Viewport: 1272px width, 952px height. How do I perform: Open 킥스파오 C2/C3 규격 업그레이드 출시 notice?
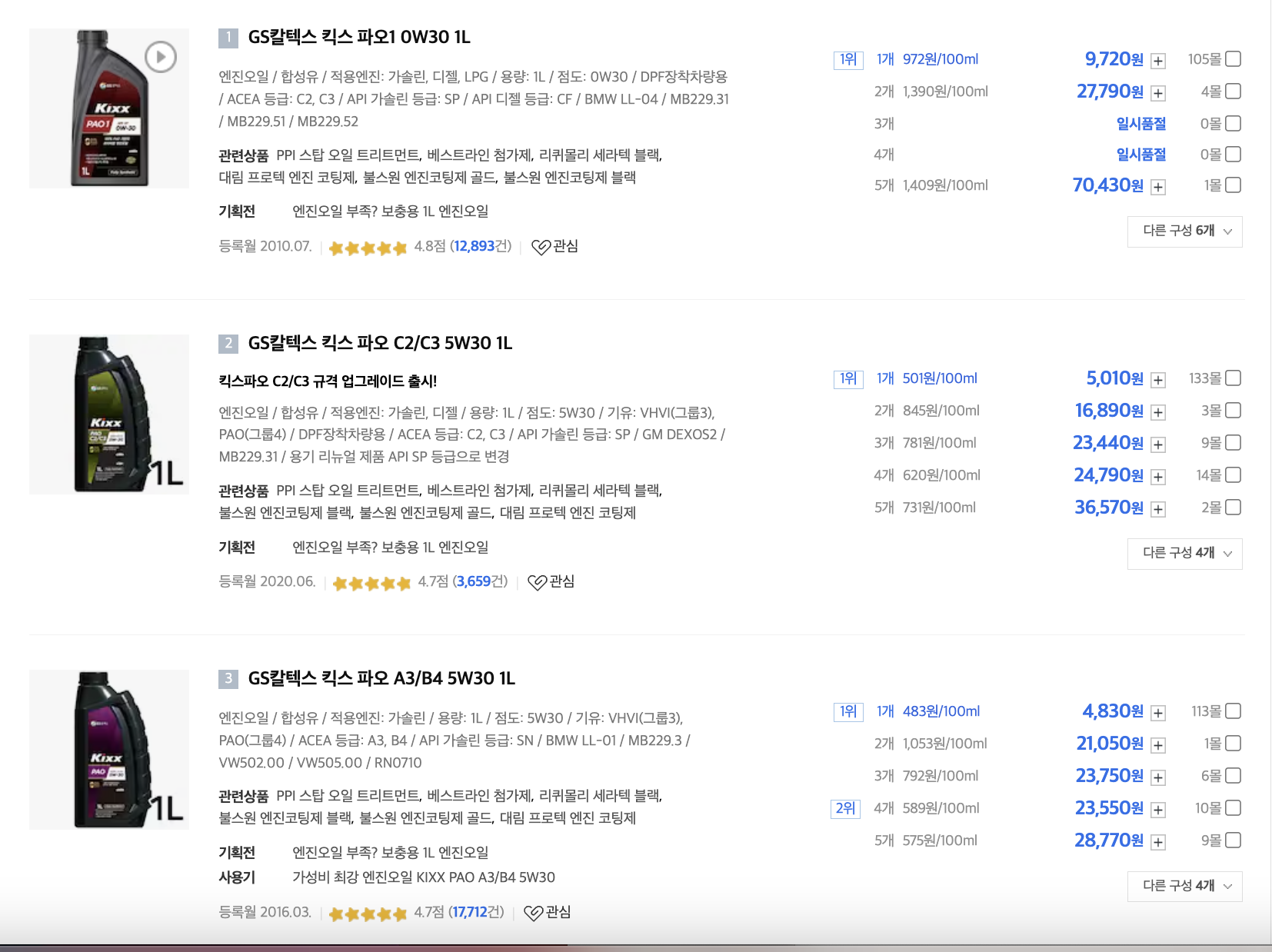(x=328, y=381)
